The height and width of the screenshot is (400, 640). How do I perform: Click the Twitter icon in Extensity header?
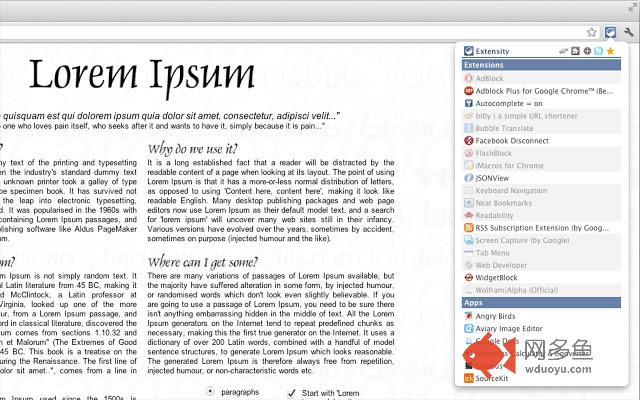[x=598, y=51]
